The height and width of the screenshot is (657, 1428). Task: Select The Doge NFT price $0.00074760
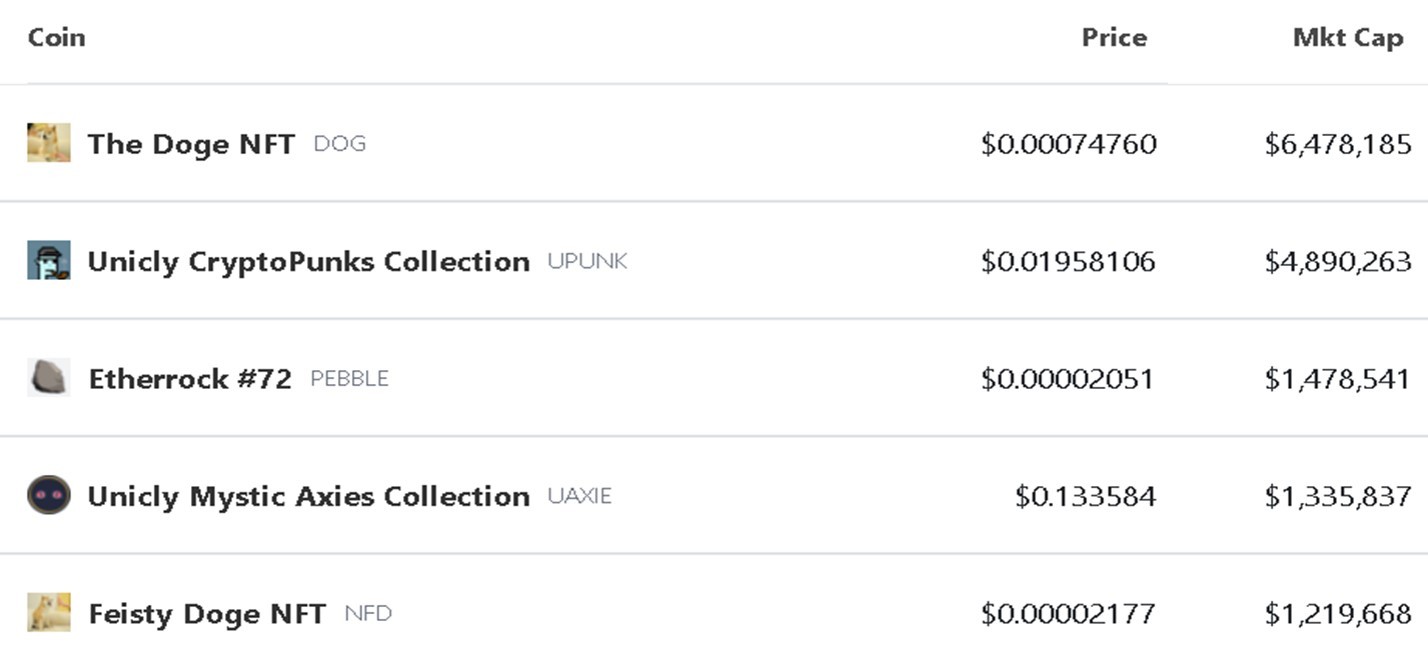[1069, 144]
